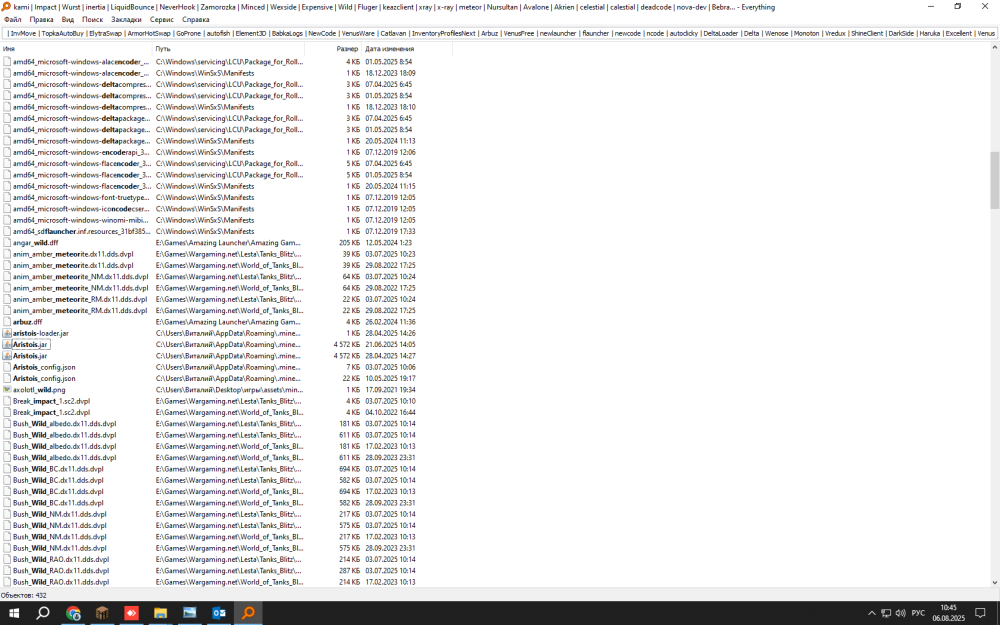Click icon of amd64_microsoft-windows-iconcodecser manifest
This screenshot has width=1000, height=625.
[x=7, y=209]
